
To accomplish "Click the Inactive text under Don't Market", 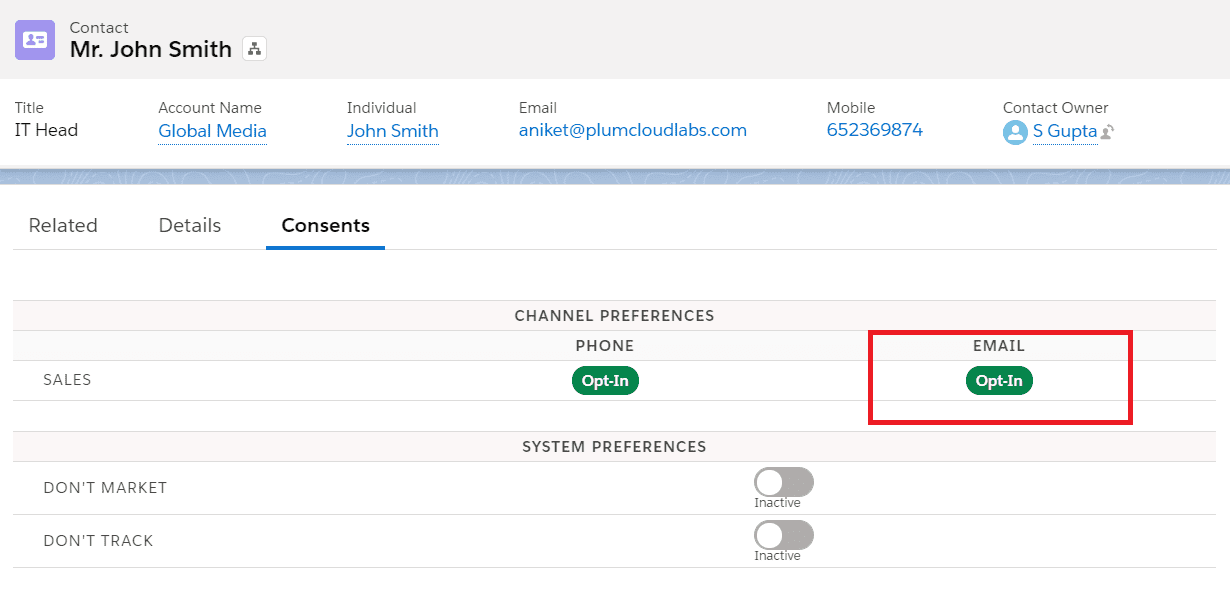I will 777,503.
